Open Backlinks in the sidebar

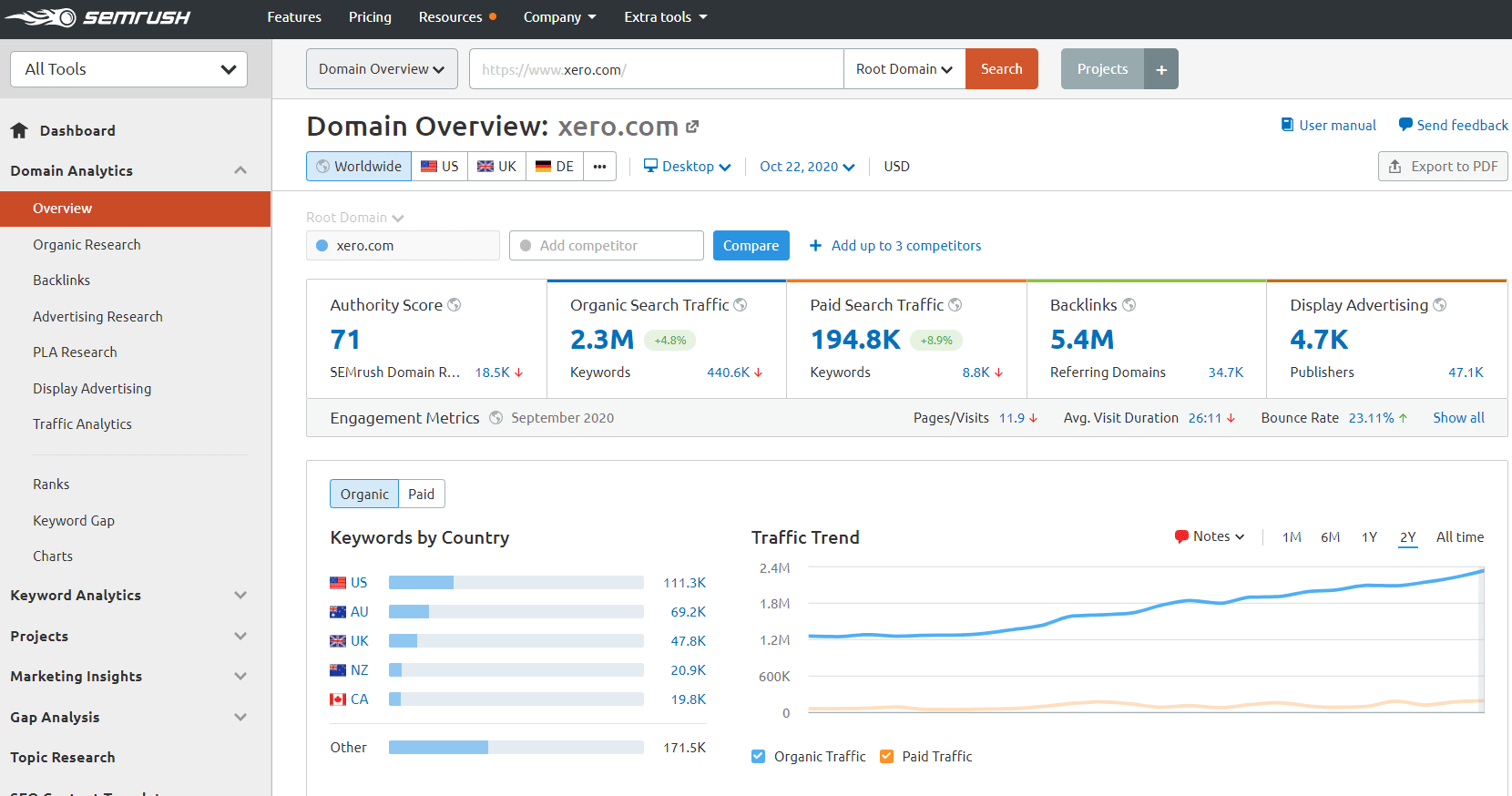coord(62,280)
